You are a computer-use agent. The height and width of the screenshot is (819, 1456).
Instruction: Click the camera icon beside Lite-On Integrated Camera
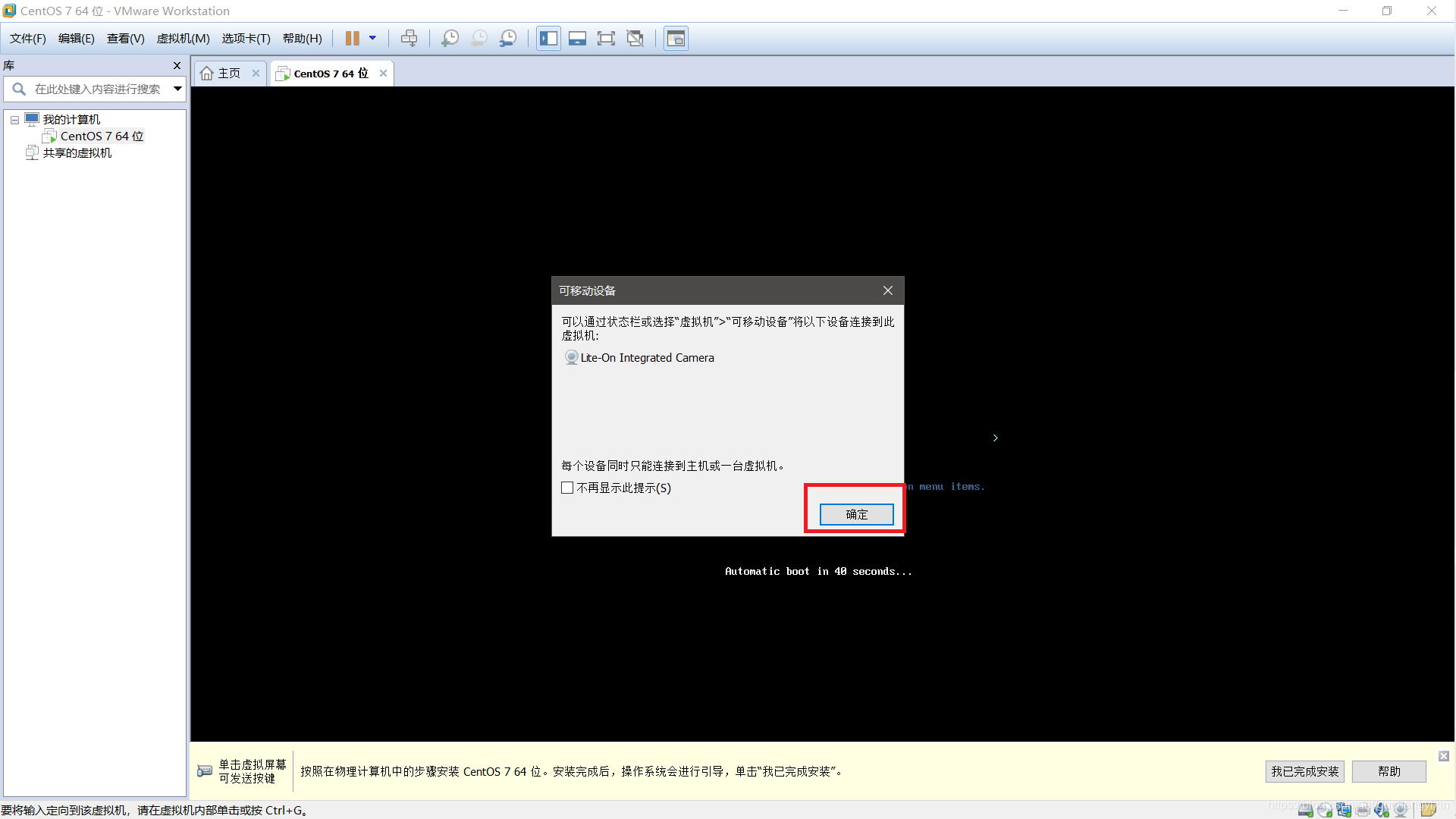tap(571, 357)
